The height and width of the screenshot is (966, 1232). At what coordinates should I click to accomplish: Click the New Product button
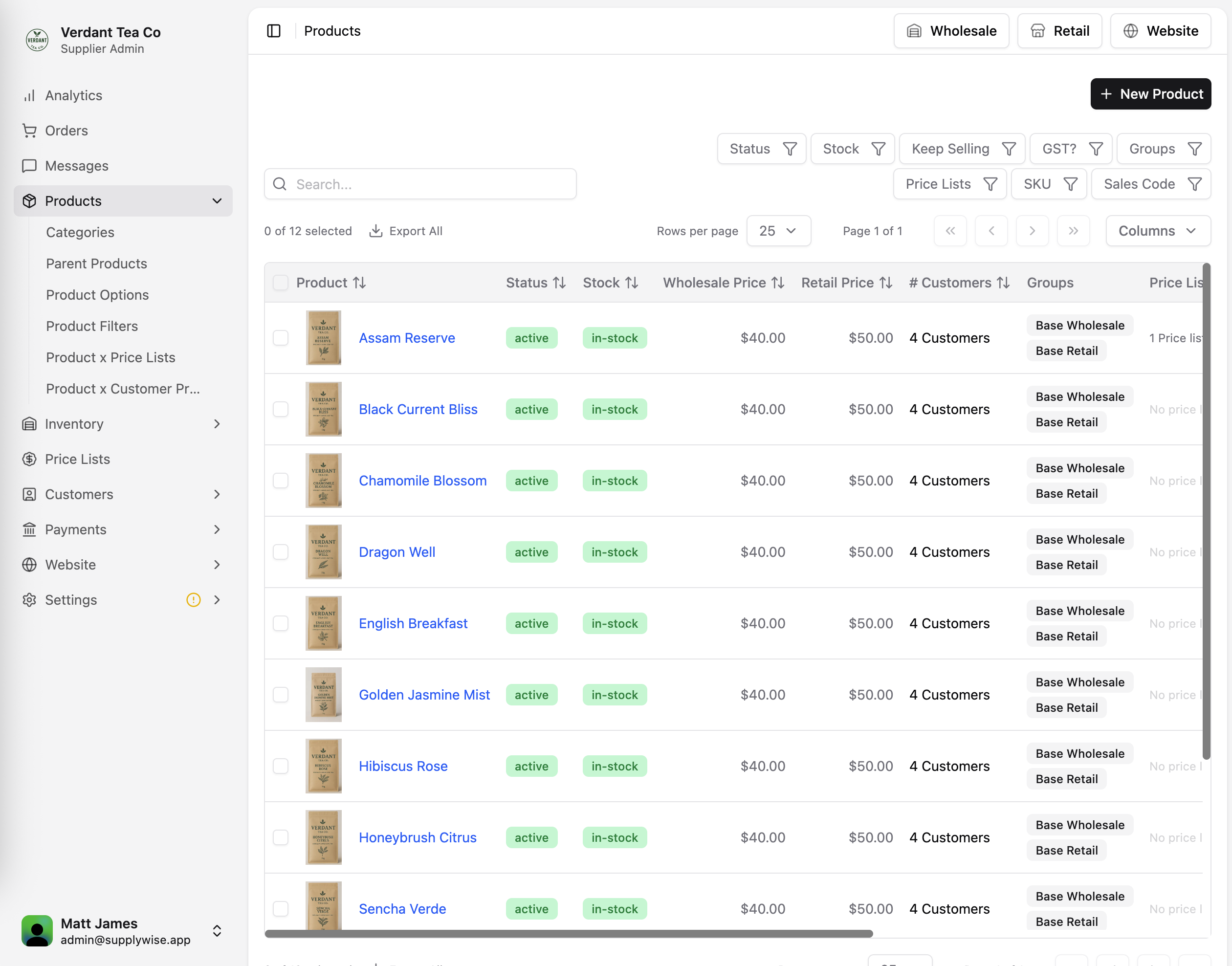tap(1150, 94)
